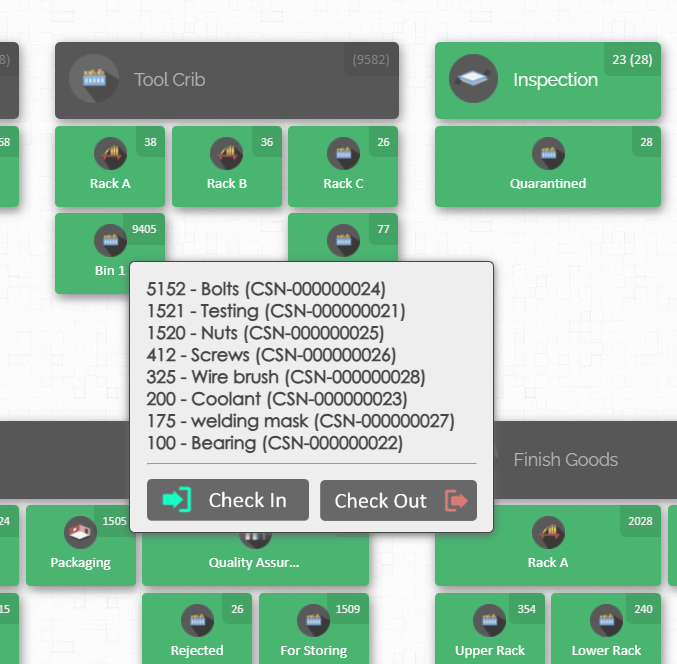Viewport: 677px width, 664px height.
Task: Click the Finish Goods Rack A count 2028
Action: [640, 521]
